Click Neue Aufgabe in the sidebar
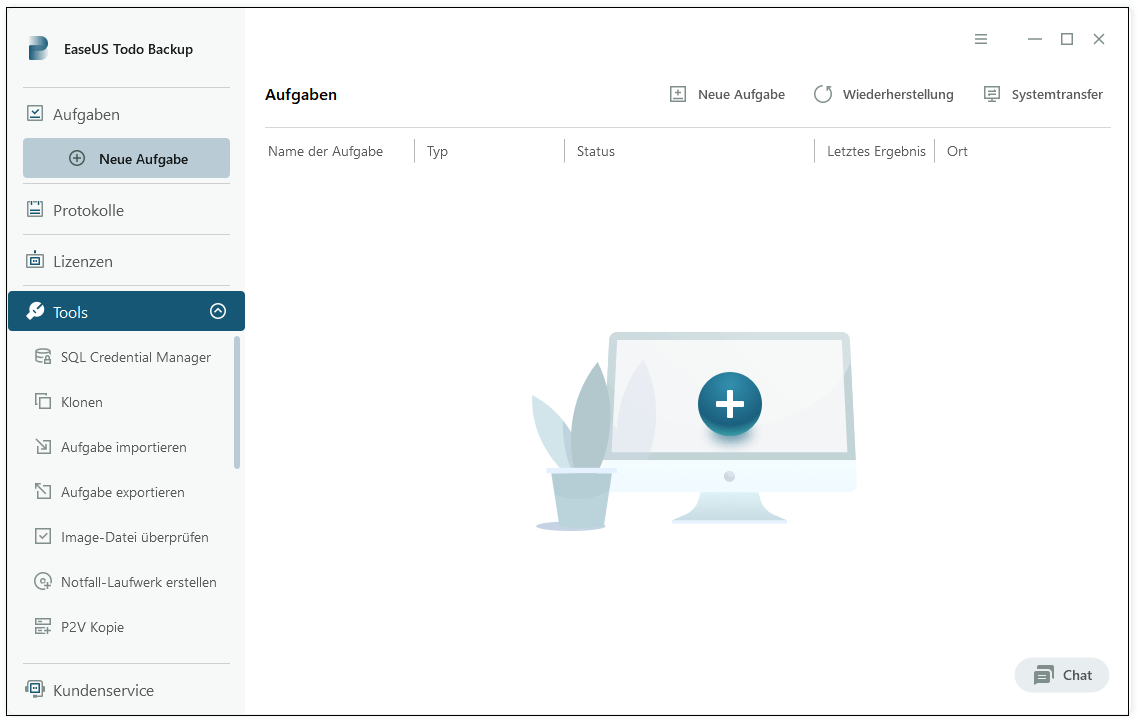Viewport: 1139px width, 722px height. point(126,157)
